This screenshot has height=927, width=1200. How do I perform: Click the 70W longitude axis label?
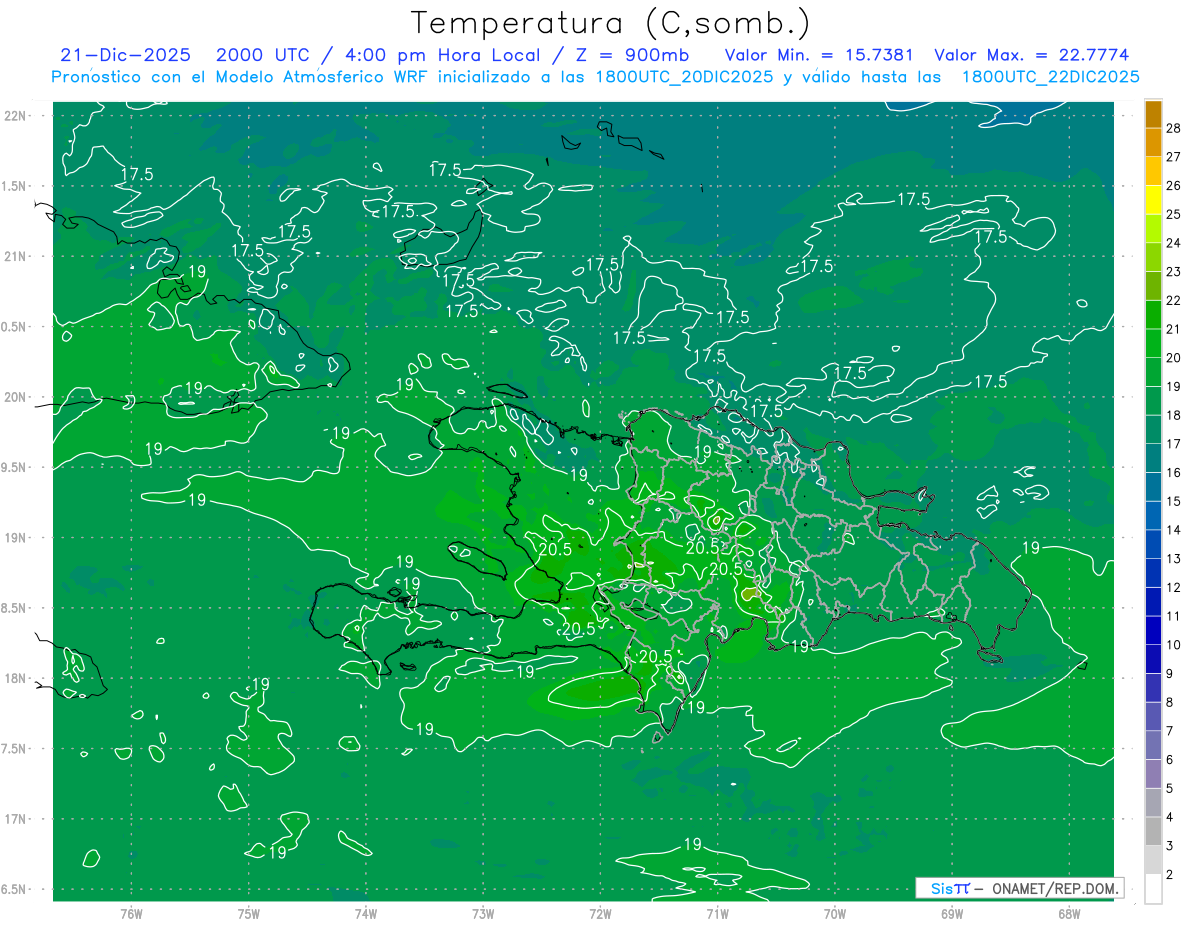[835, 914]
